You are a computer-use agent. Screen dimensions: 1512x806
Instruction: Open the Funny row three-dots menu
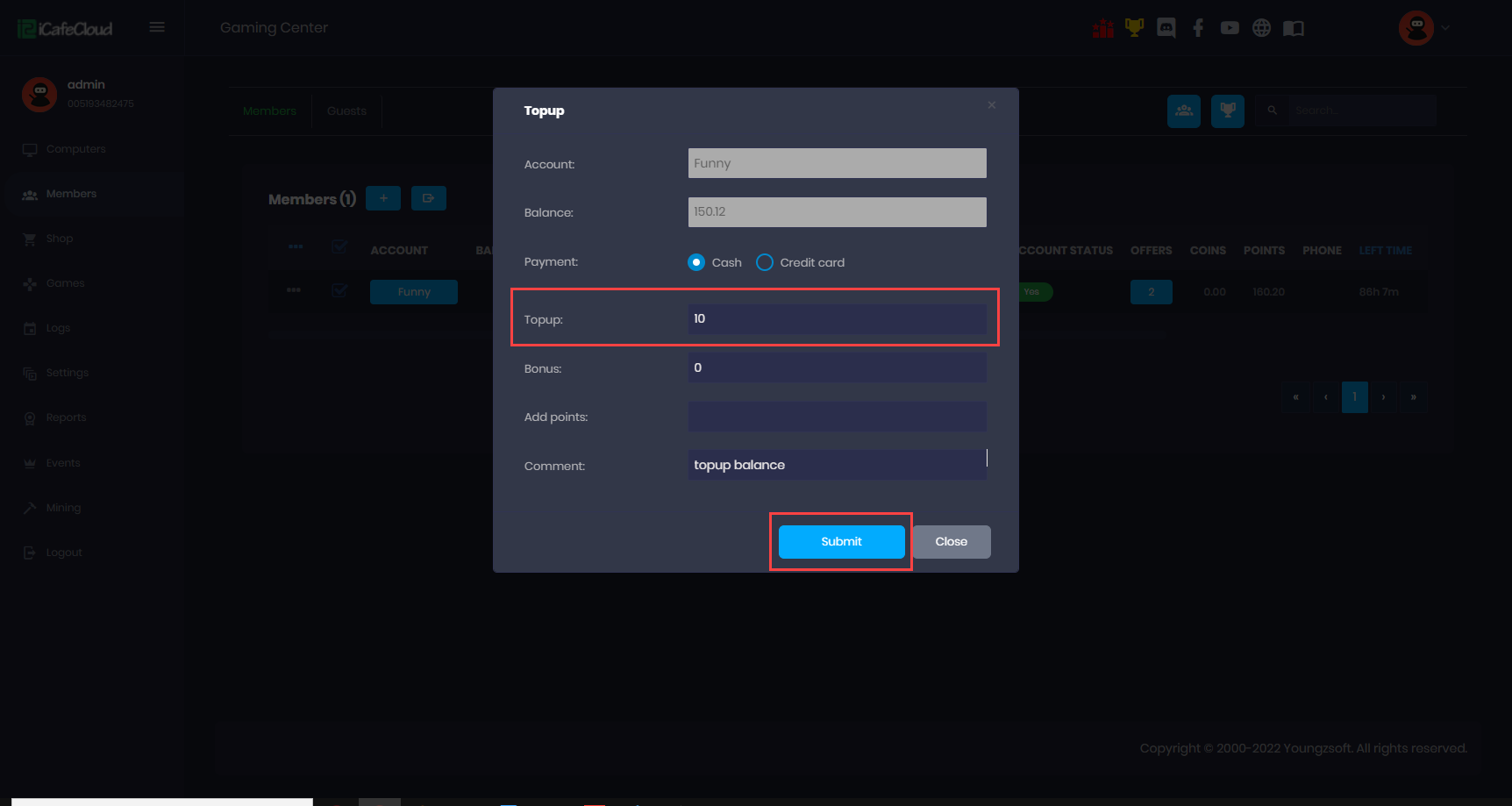294,290
